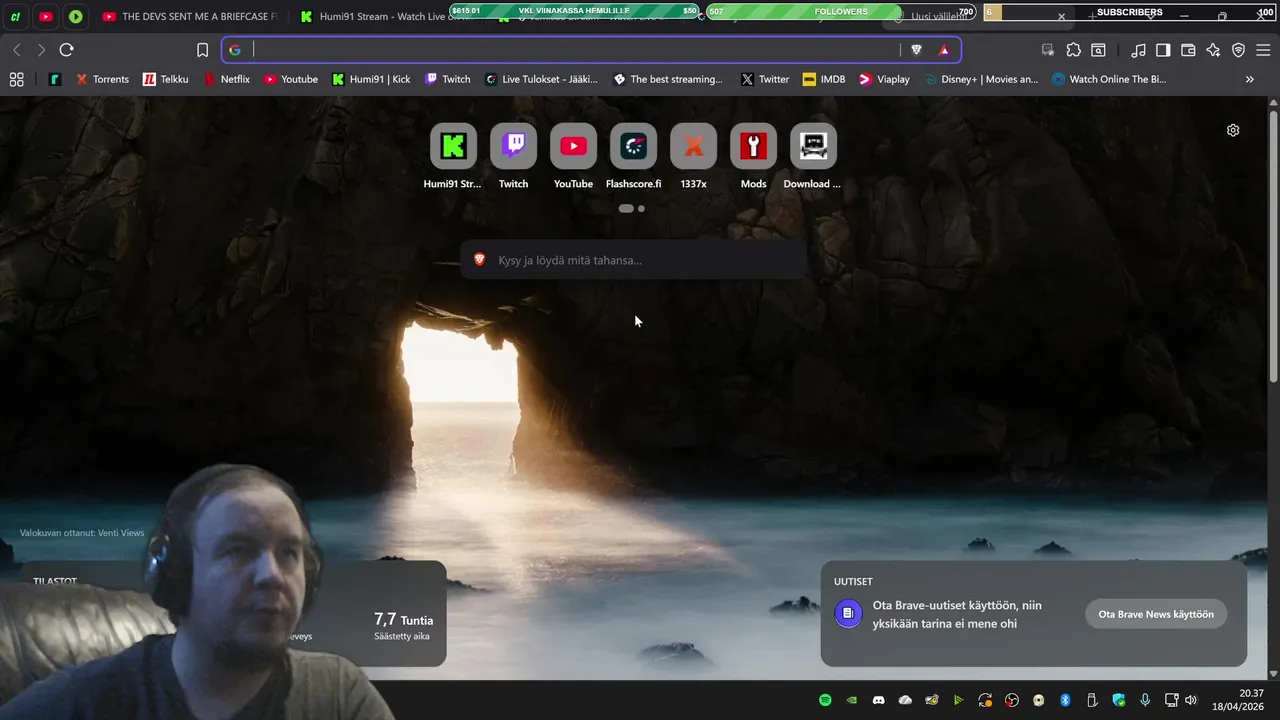
Task: Open Viaplay bookmark
Action: 884,79
